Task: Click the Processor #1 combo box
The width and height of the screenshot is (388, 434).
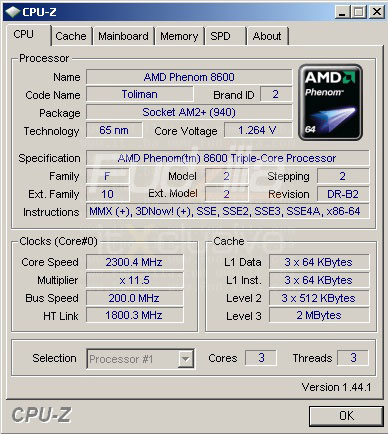Action: pyautogui.click(x=140, y=359)
